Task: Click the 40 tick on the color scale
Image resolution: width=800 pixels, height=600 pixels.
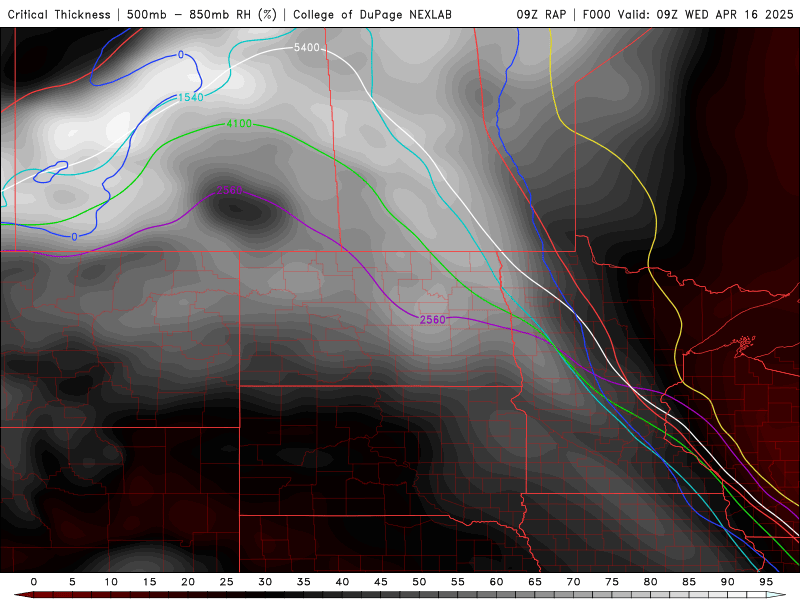Action: click(342, 582)
